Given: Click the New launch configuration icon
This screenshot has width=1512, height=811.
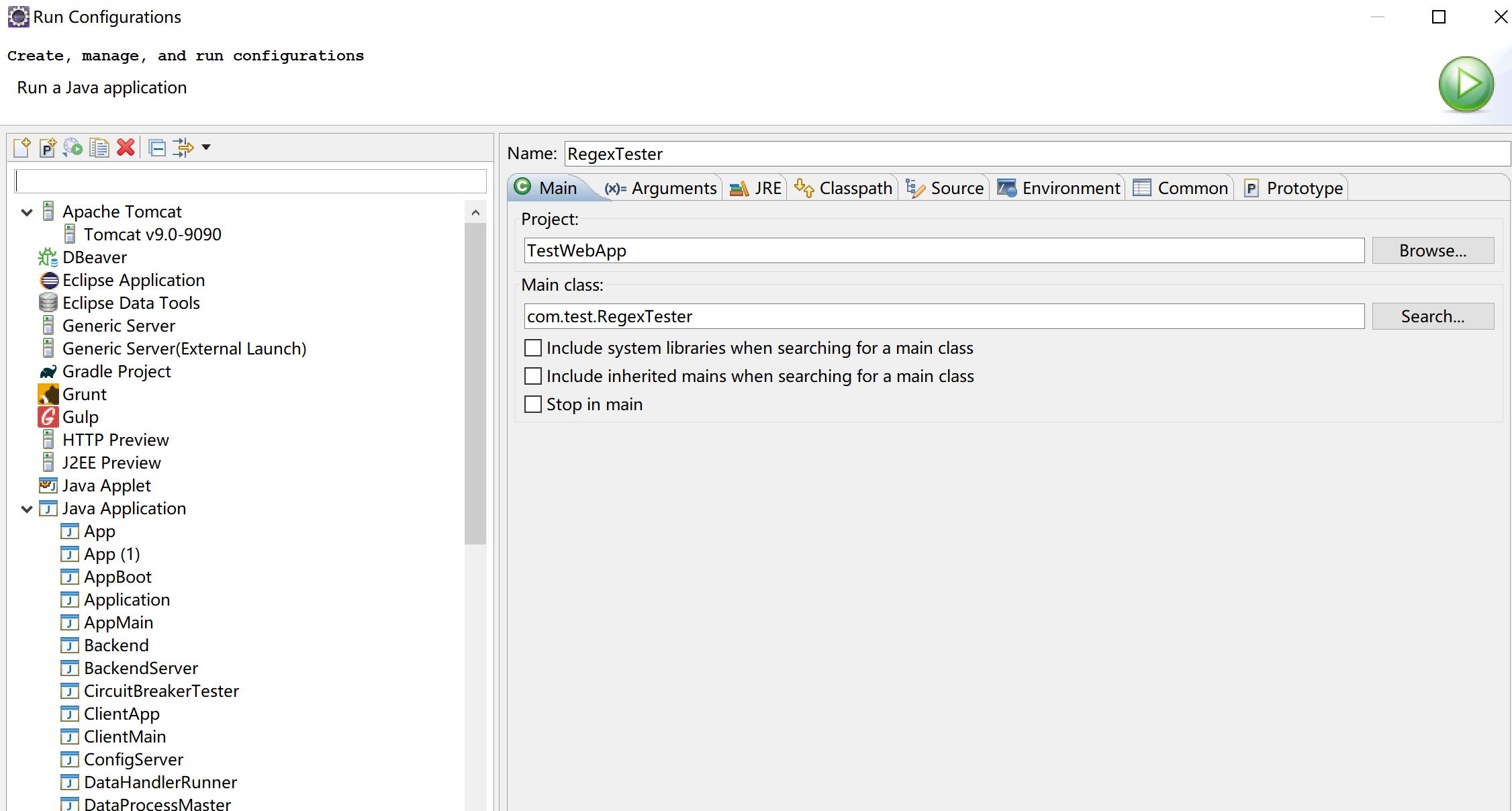Looking at the screenshot, I should click(21, 148).
